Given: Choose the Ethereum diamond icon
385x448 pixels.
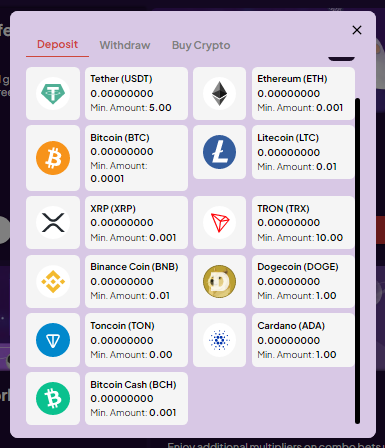Looking at the screenshot, I should (x=219, y=93).
